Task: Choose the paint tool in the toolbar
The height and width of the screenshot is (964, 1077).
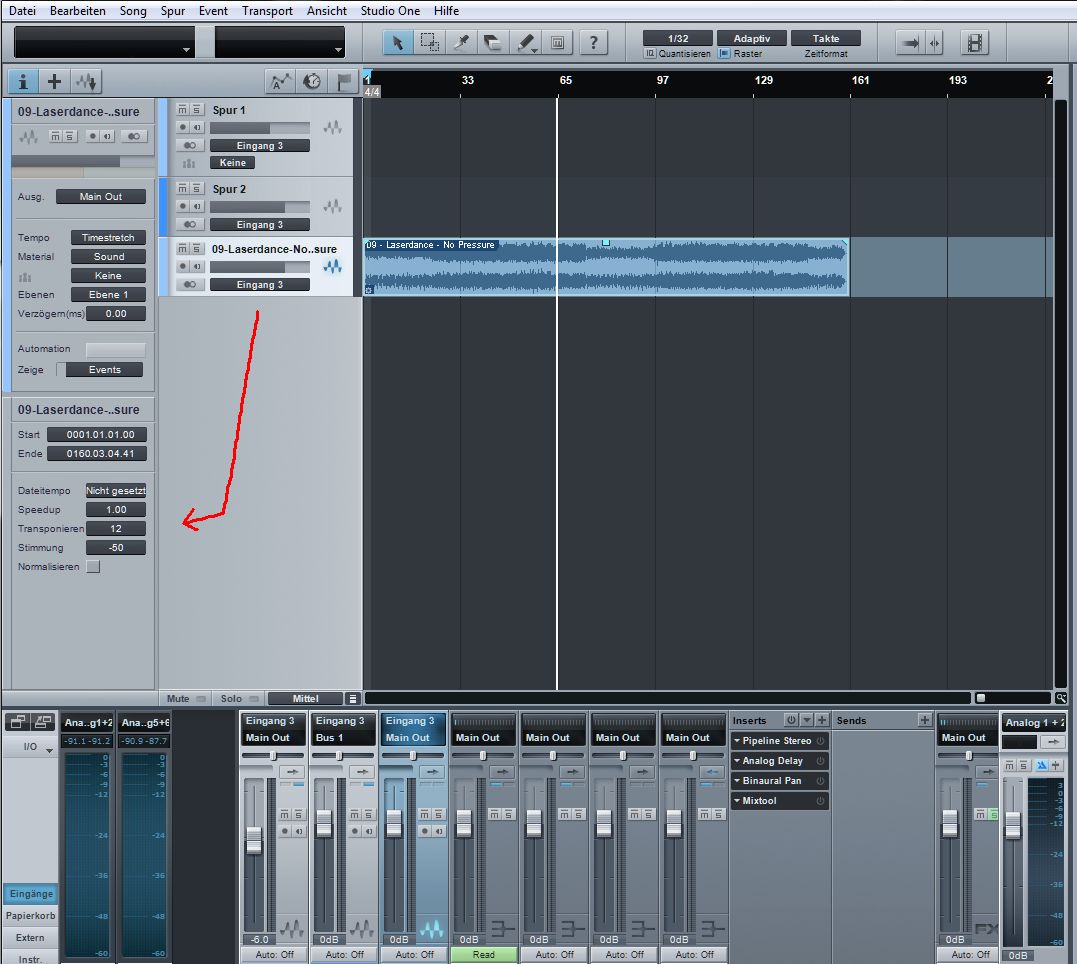Action: [524, 42]
